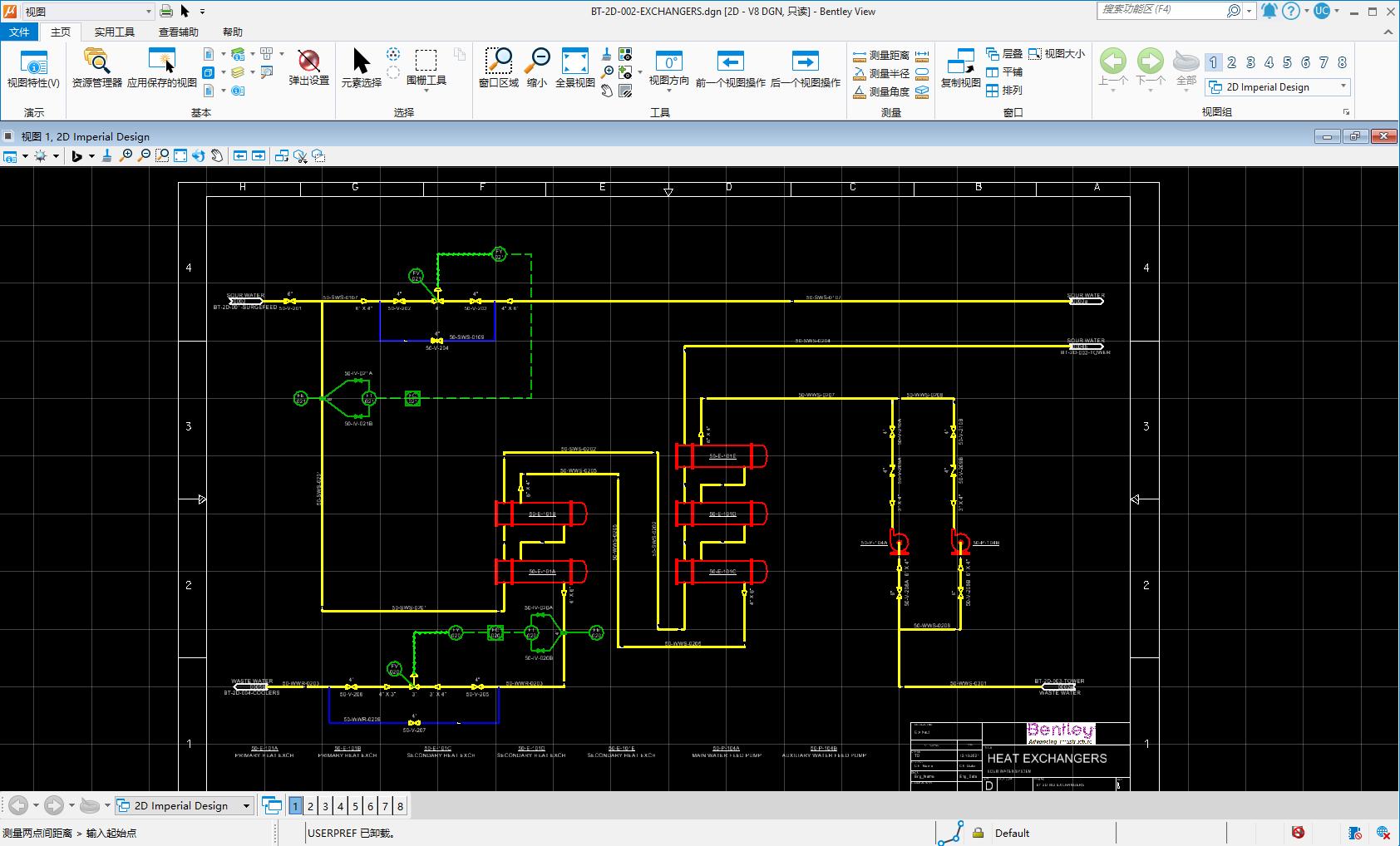Open the 文件 (File) tab

(x=19, y=32)
